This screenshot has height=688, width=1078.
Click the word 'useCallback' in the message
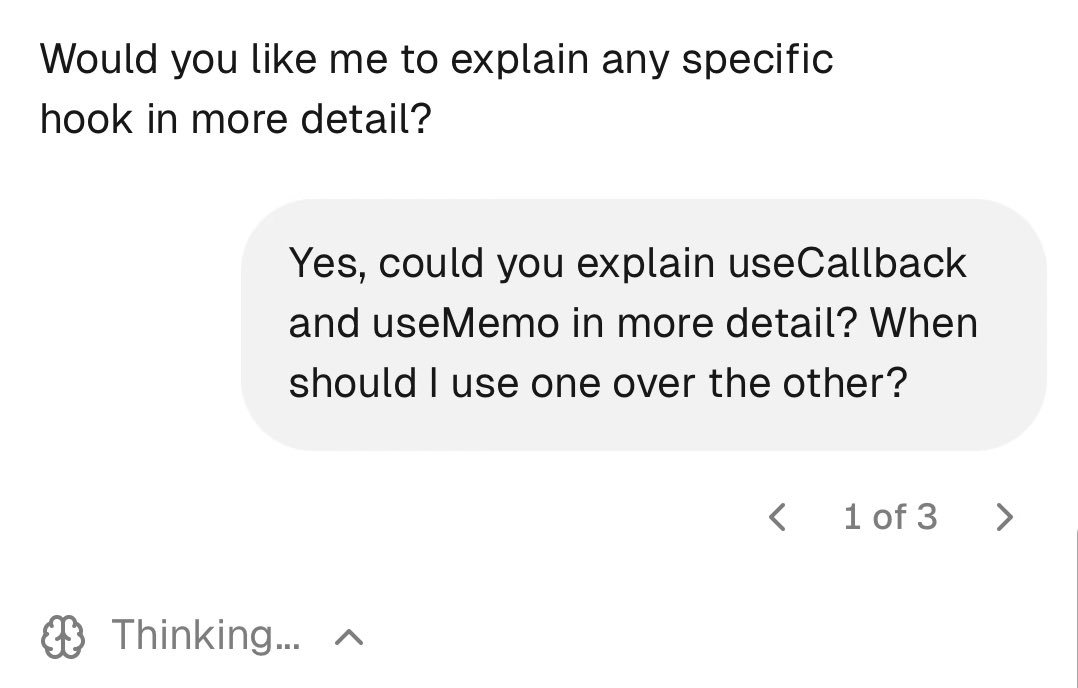847,263
